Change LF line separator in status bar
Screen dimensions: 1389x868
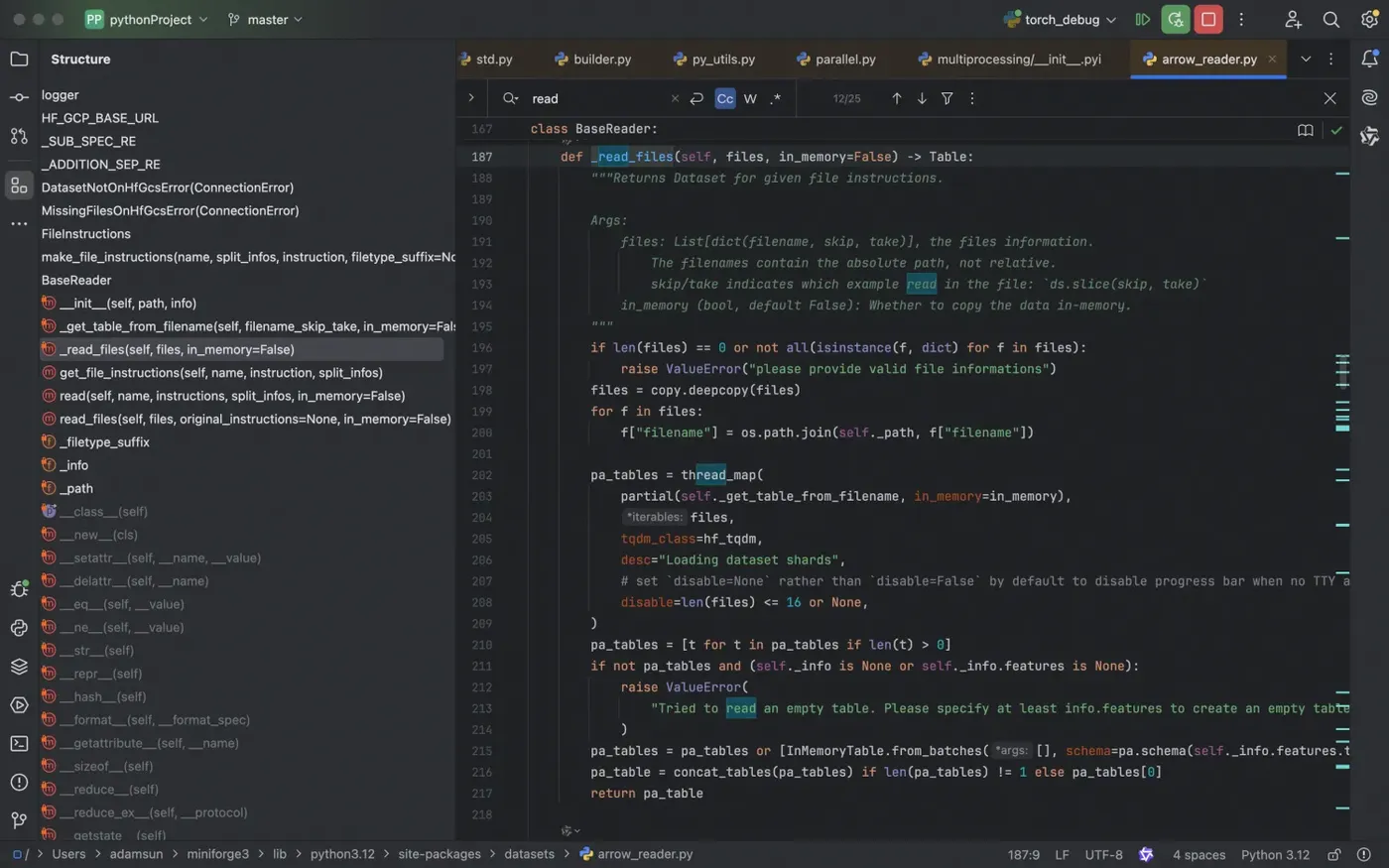coord(1062,854)
